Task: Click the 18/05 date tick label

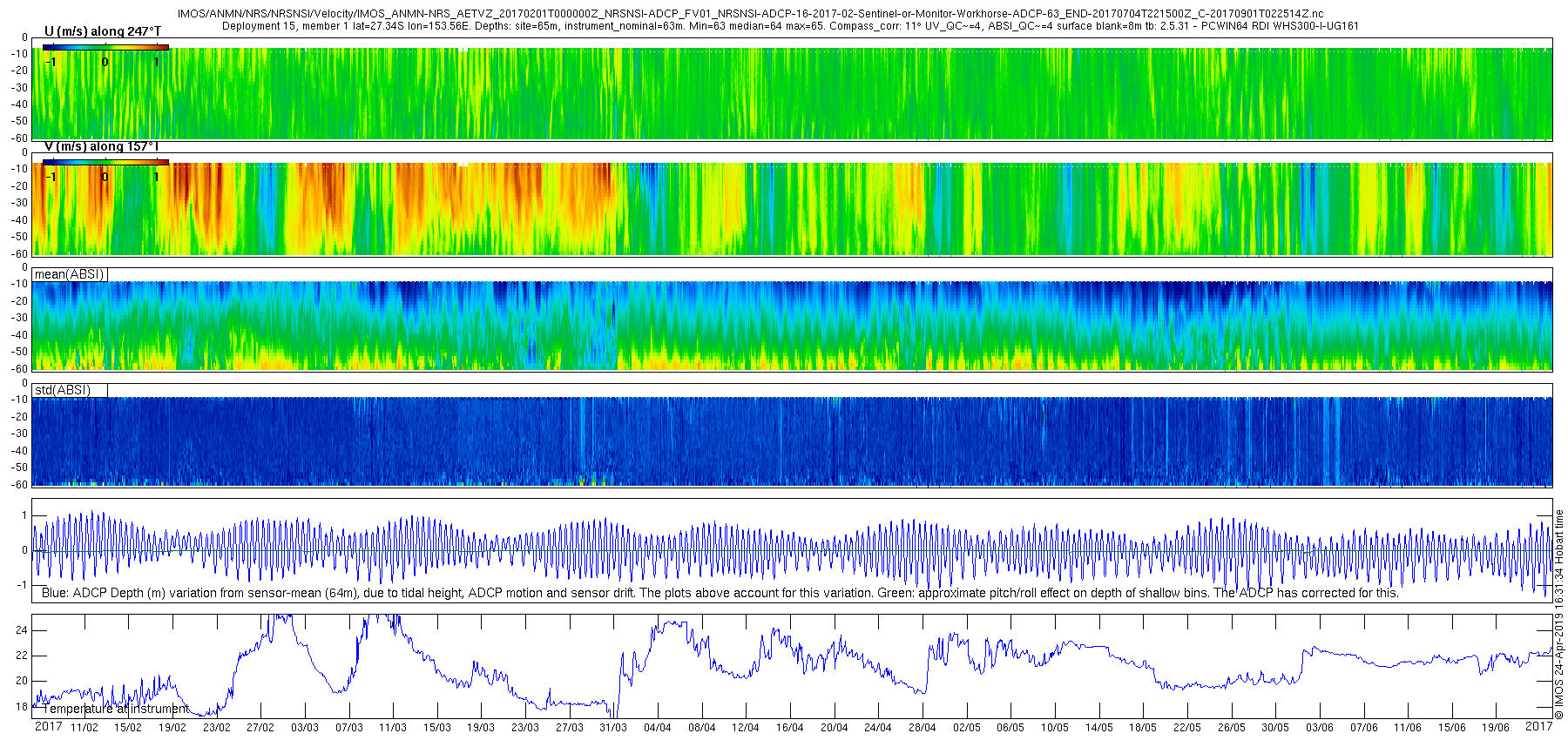Action: point(1143,728)
